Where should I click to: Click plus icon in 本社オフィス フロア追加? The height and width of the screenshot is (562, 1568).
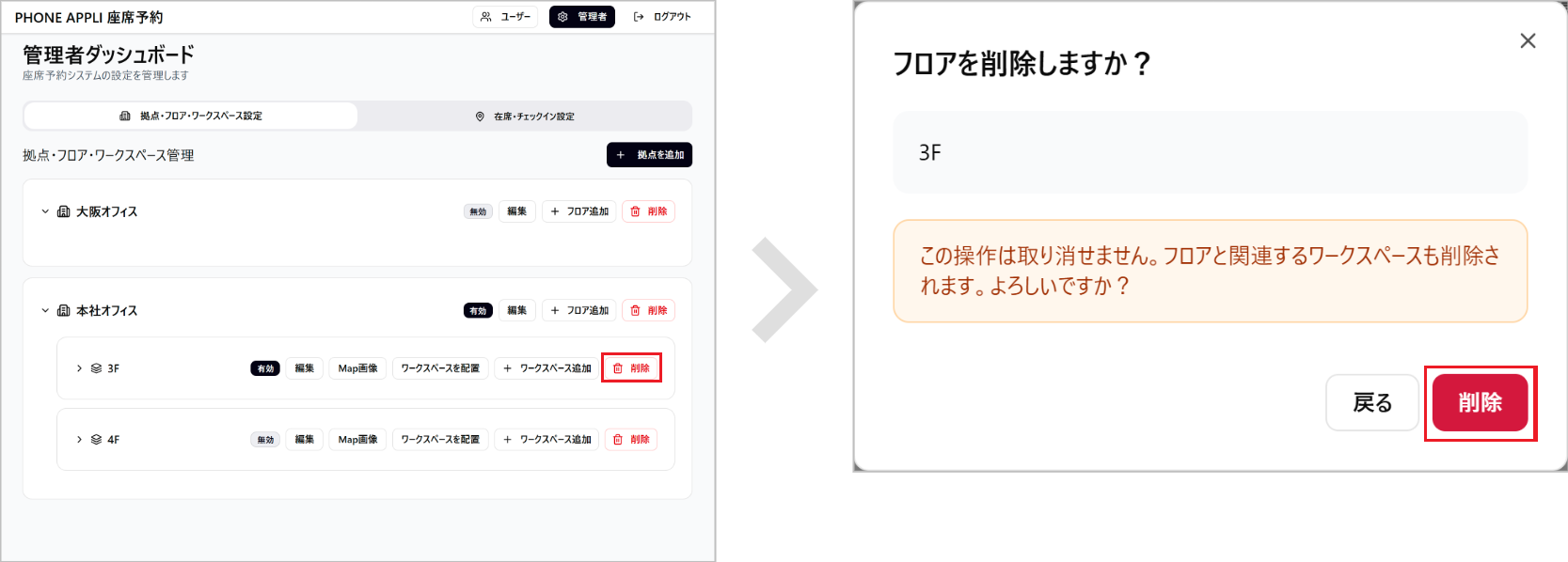coord(555,310)
